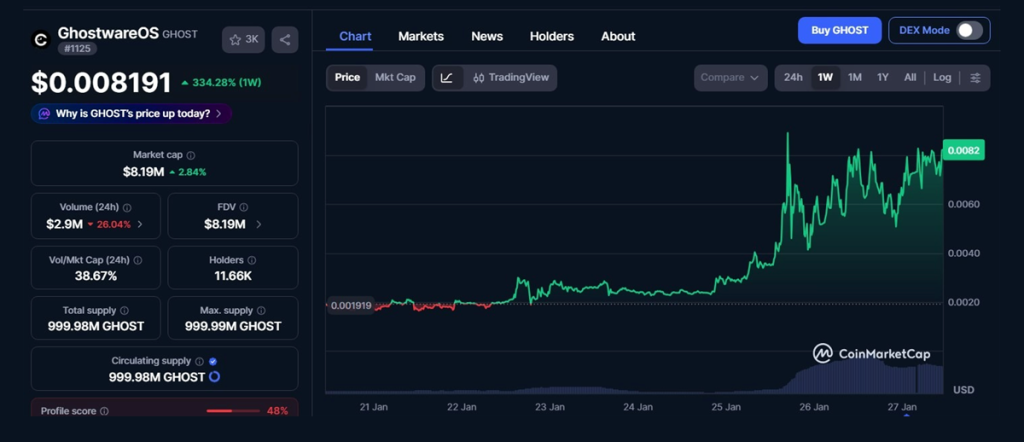Switch to the Markets tab
The width and height of the screenshot is (1024, 442).
[421, 36]
